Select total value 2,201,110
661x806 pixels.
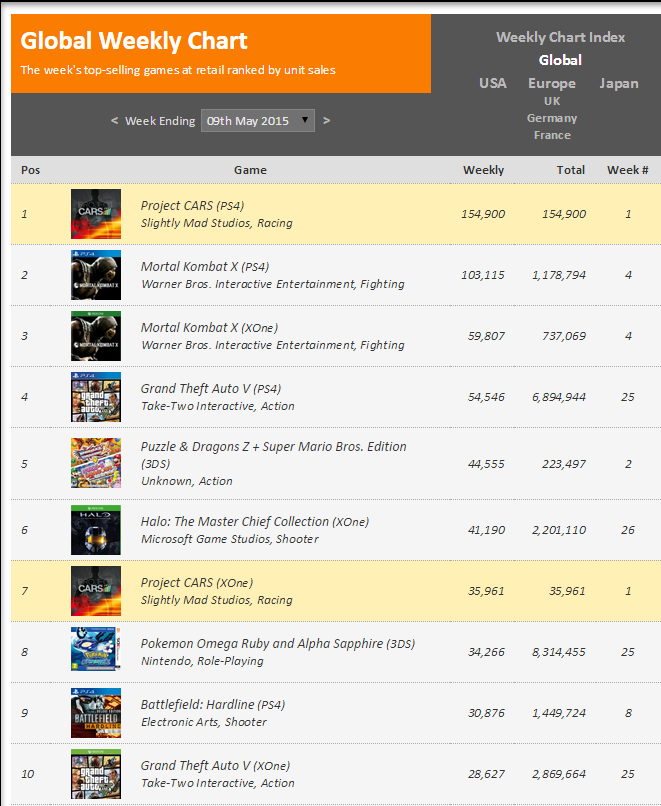pos(559,530)
